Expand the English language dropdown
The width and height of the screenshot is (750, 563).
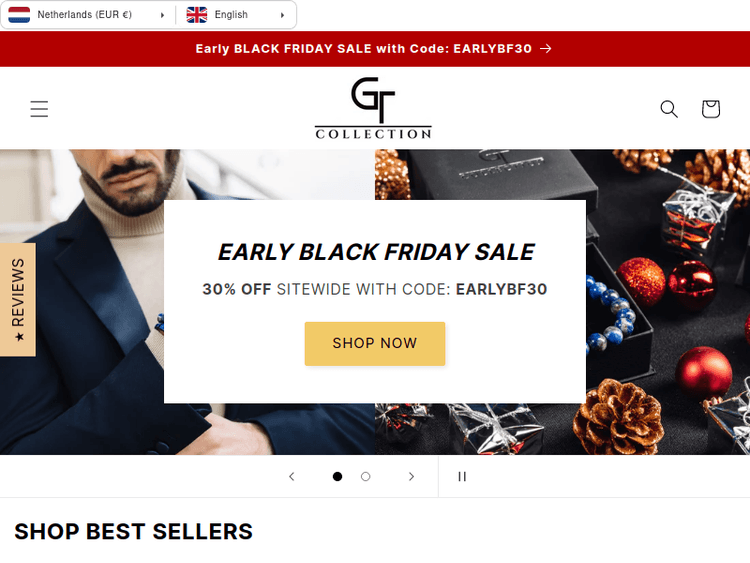coord(236,15)
